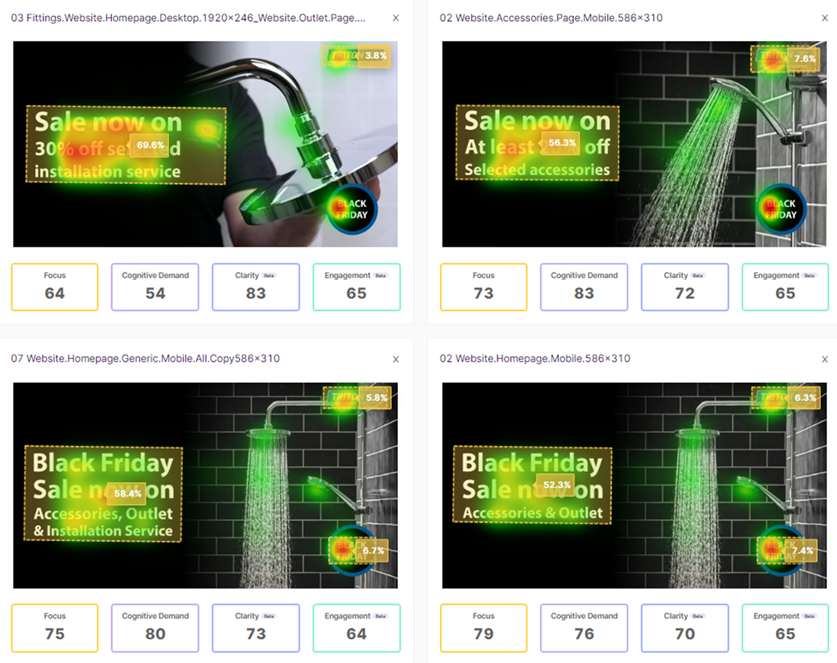Close the 02 Website Accessories Page Mobile card

pos(825,18)
